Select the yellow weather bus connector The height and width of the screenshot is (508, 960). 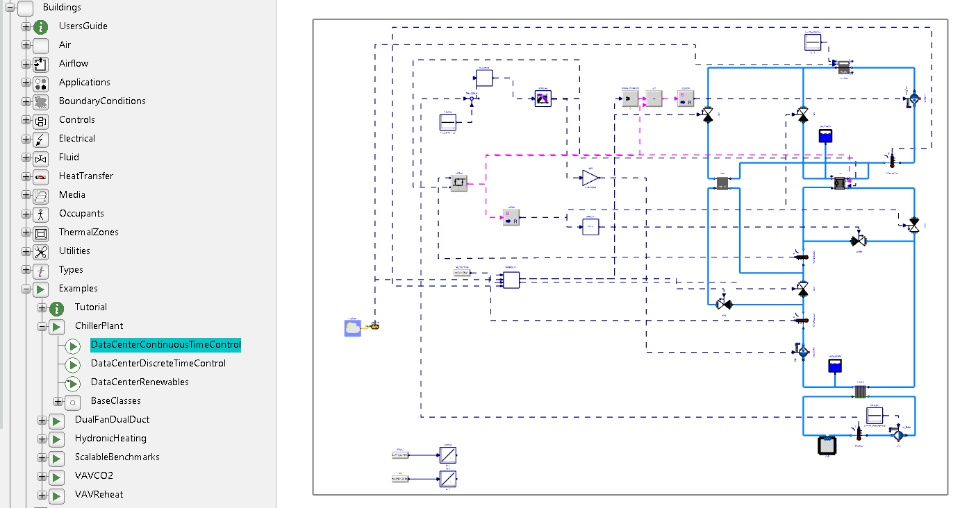[375, 326]
